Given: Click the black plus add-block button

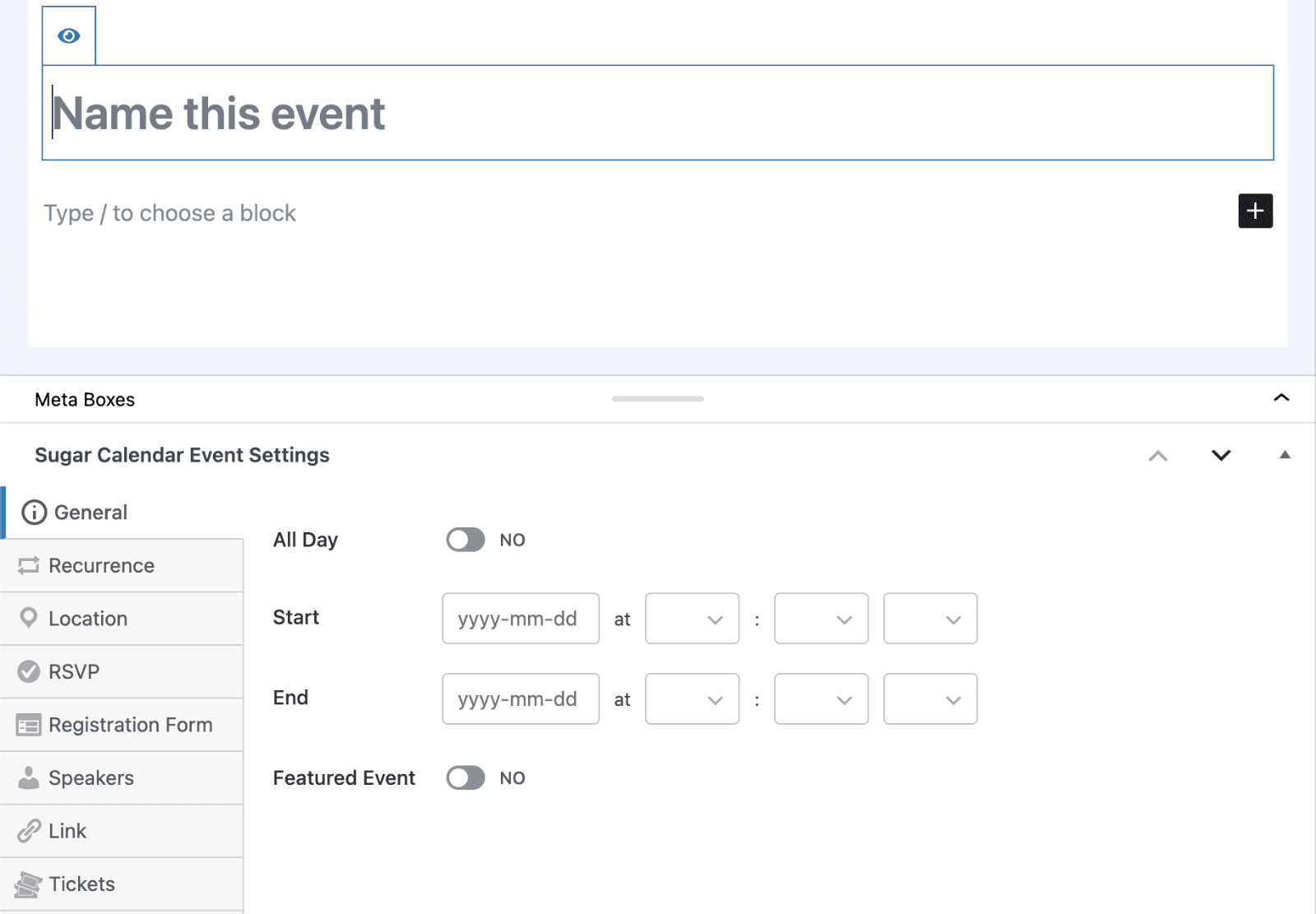Looking at the screenshot, I should (x=1255, y=211).
